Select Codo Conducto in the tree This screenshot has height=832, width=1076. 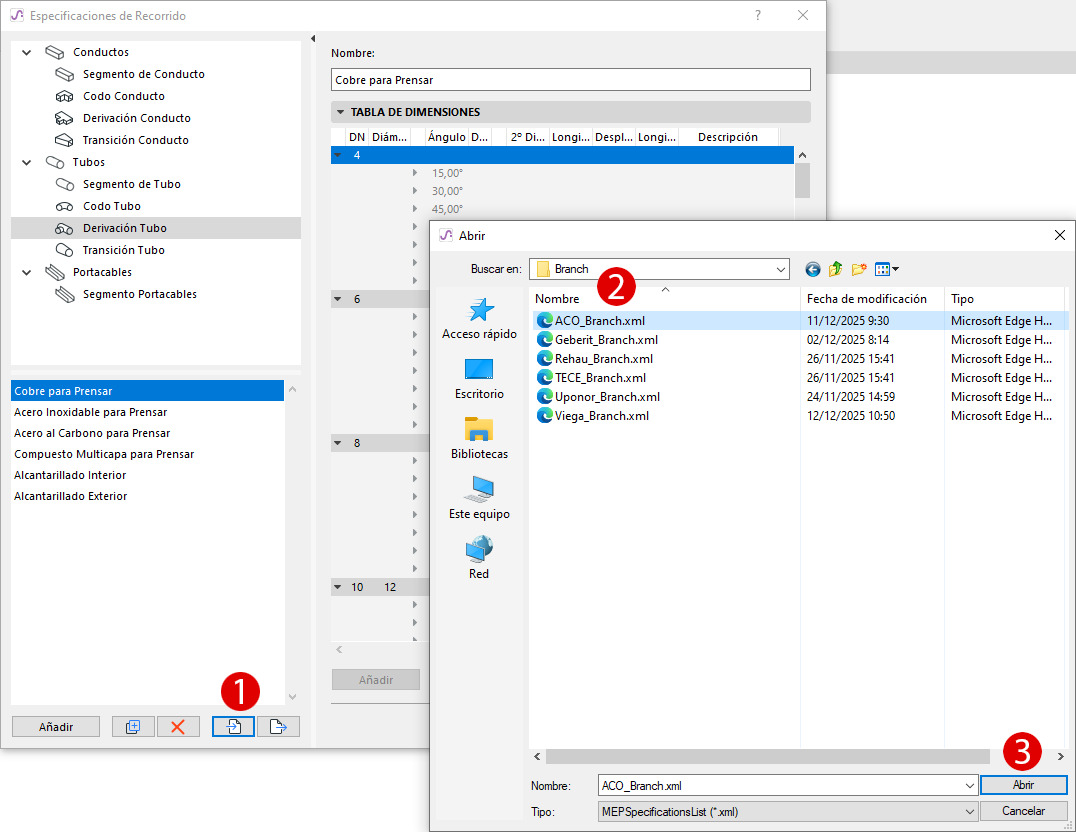pos(124,96)
